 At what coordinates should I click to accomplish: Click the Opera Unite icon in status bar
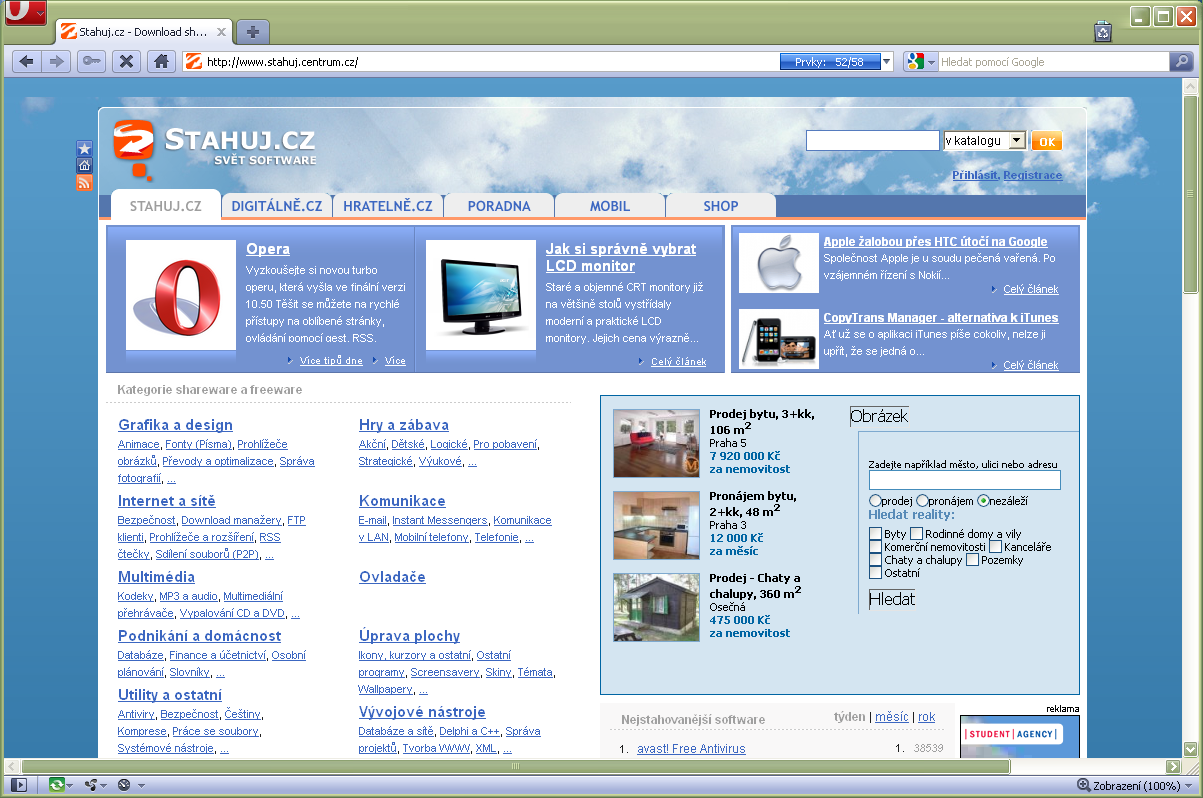92,785
